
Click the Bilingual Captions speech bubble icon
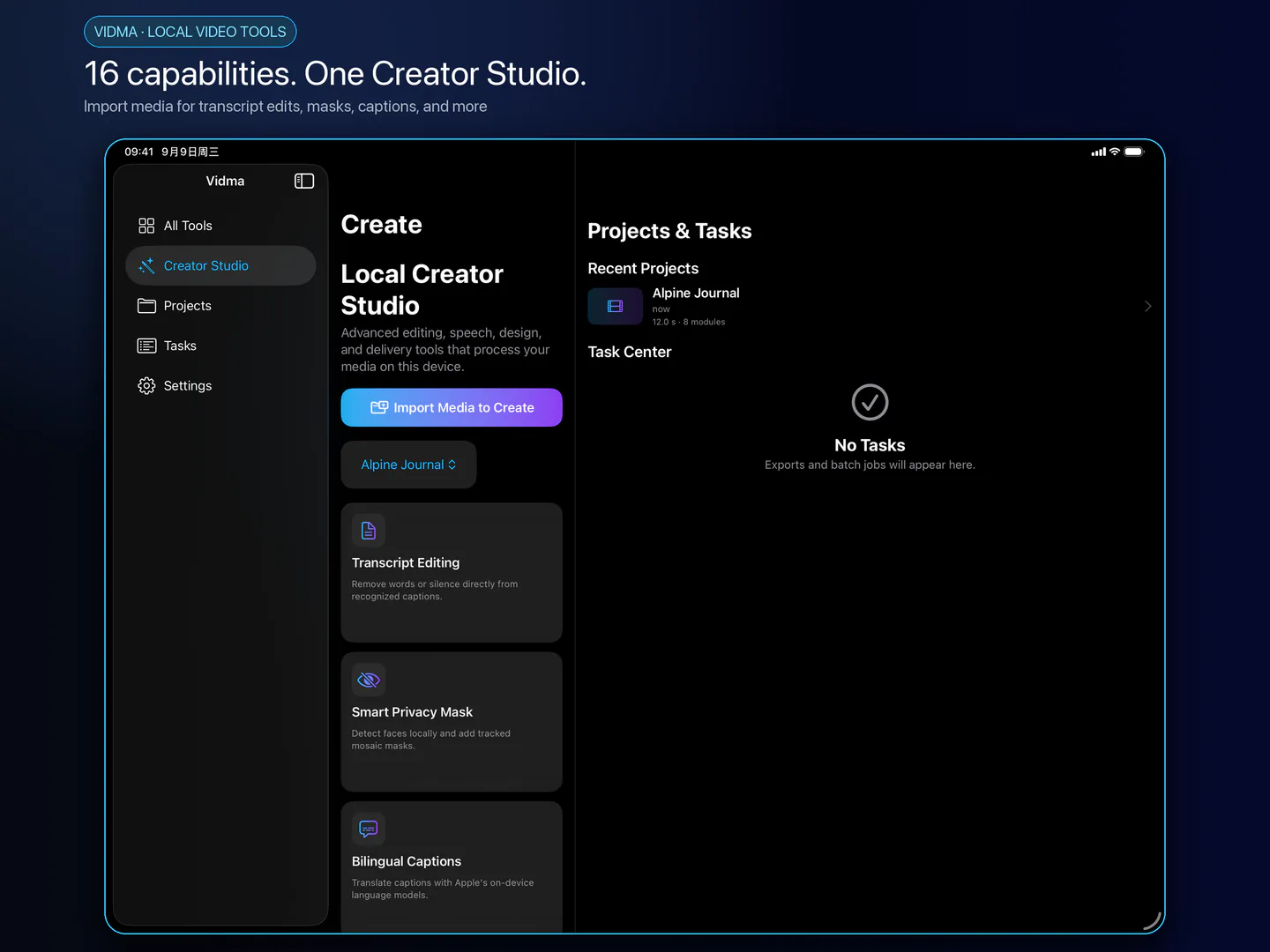(x=369, y=829)
